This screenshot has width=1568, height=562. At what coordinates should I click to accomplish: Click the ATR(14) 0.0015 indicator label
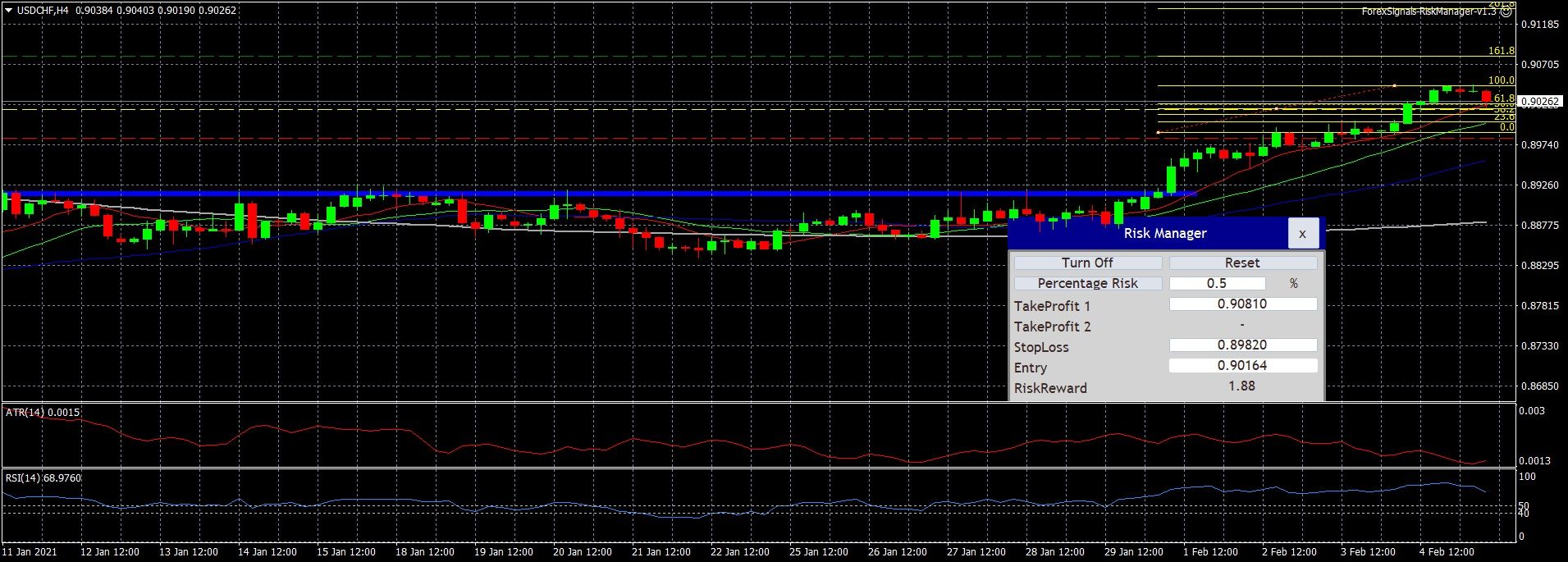(43, 412)
